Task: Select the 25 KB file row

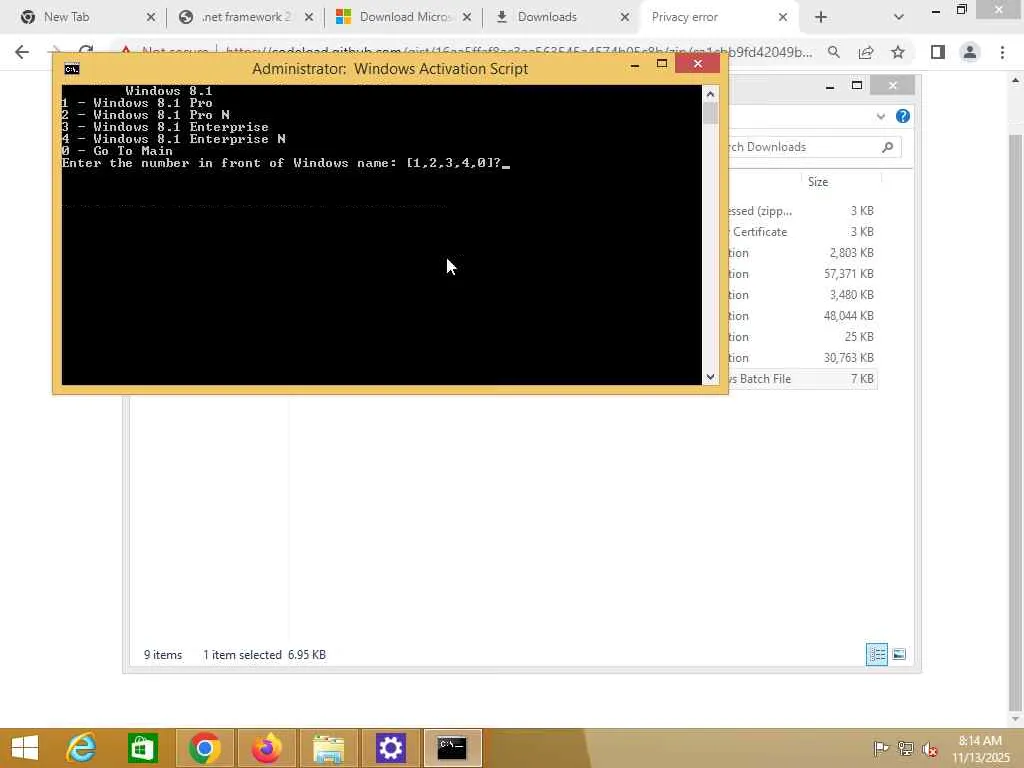Action: pyautogui.click(x=803, y=336)
